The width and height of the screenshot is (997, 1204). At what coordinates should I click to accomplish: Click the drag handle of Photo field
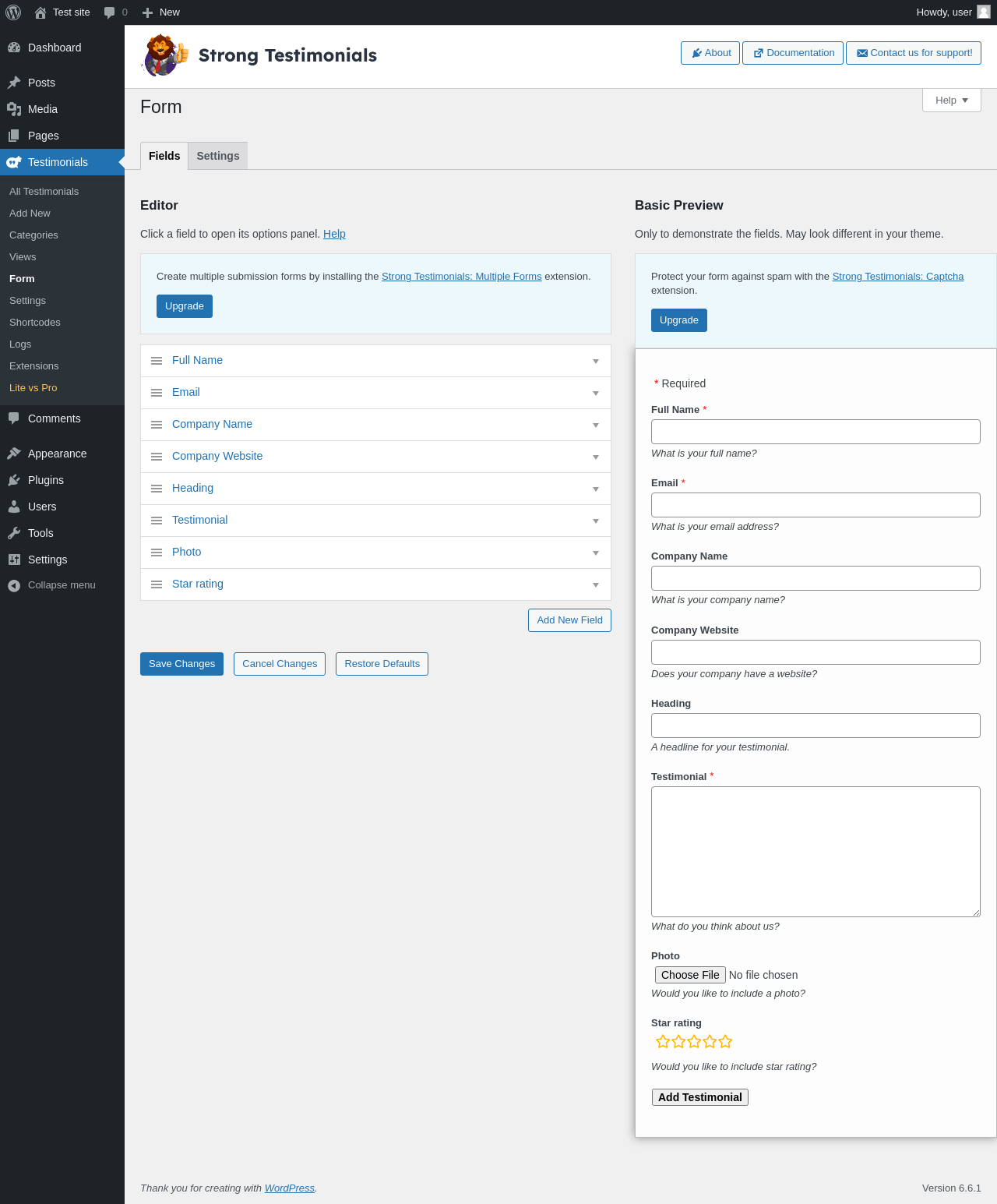pyautogui.click(x=157, y=553)
